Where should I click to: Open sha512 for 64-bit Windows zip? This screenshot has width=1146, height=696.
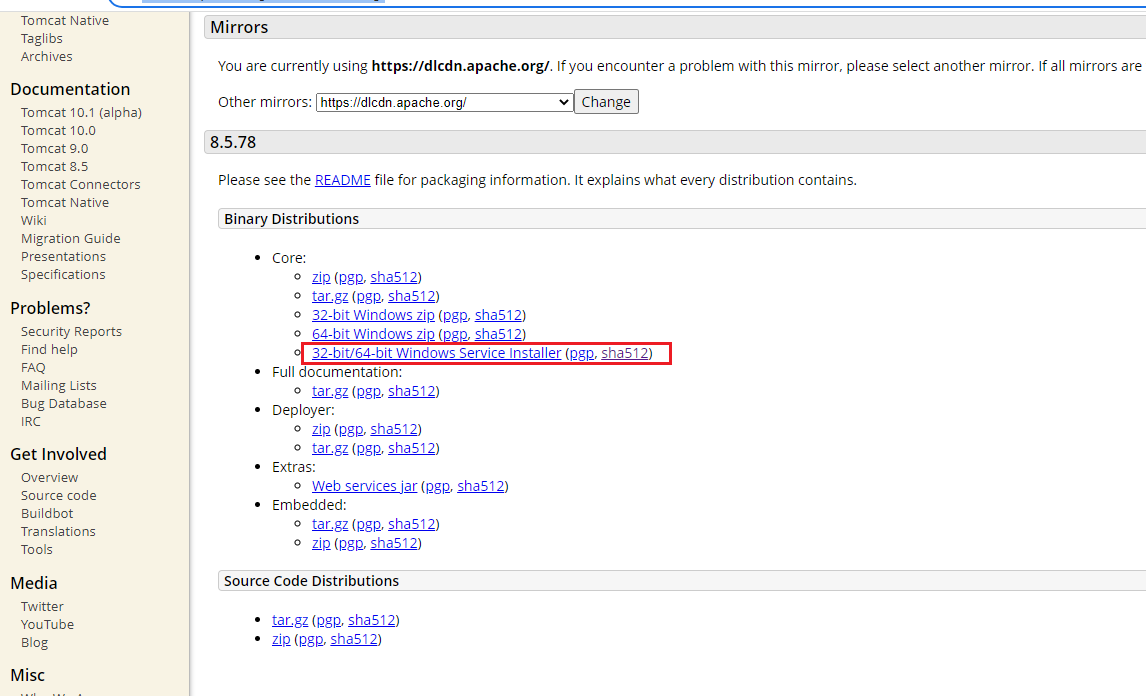tap(498, 334)
